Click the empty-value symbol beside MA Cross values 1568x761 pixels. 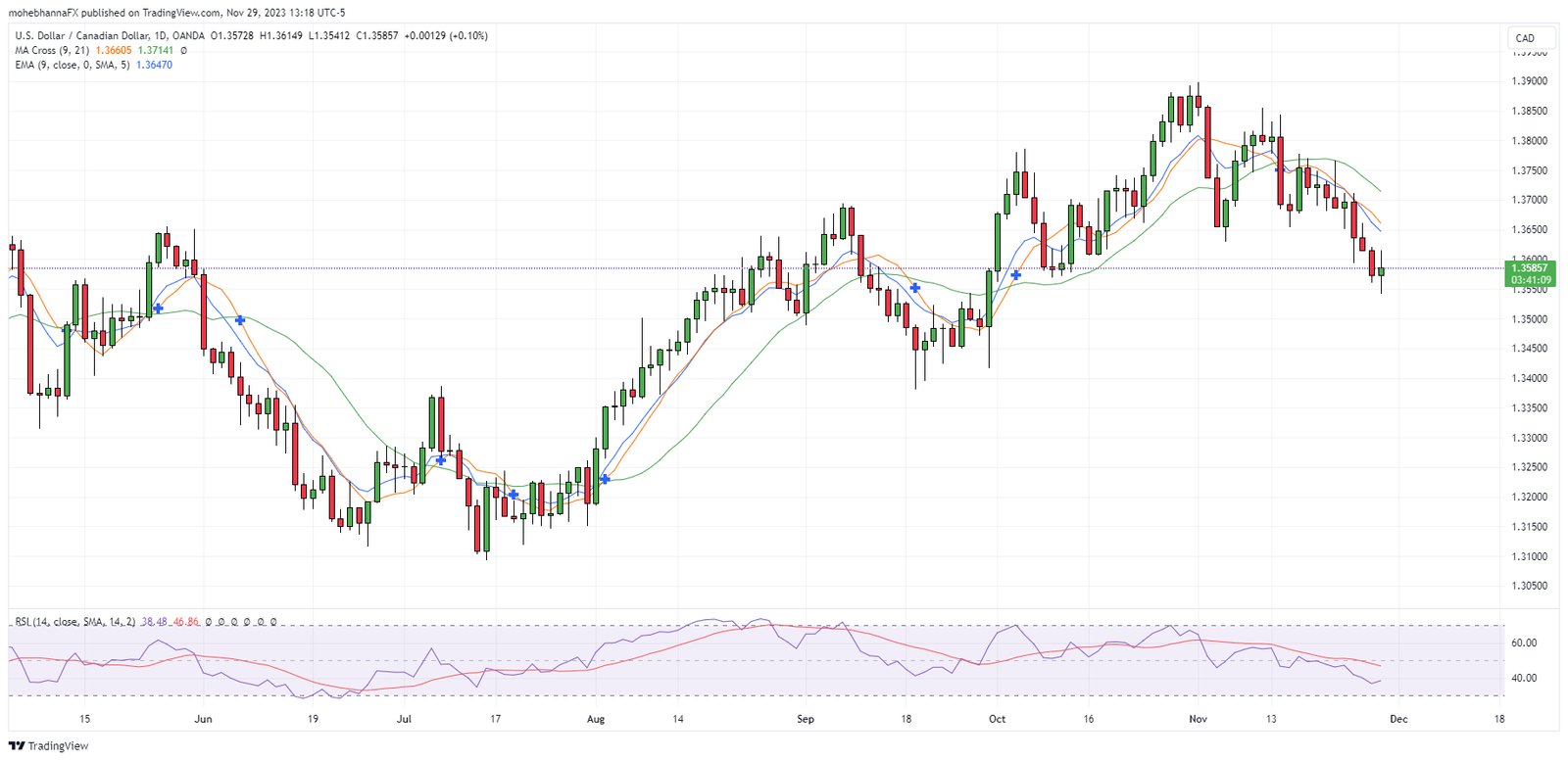[x=183, y=50]
